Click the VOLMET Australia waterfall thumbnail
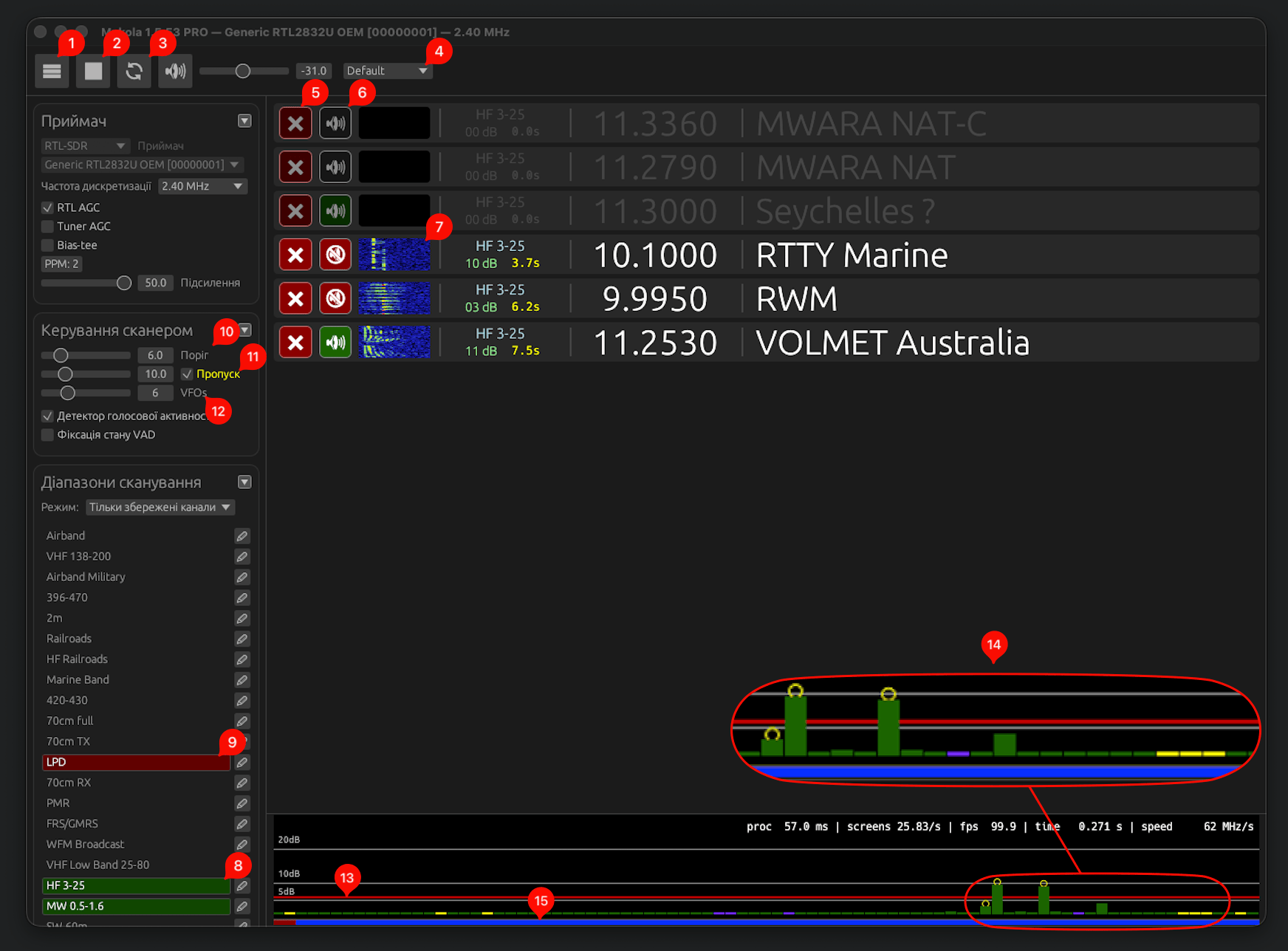 tap(394, 342)
